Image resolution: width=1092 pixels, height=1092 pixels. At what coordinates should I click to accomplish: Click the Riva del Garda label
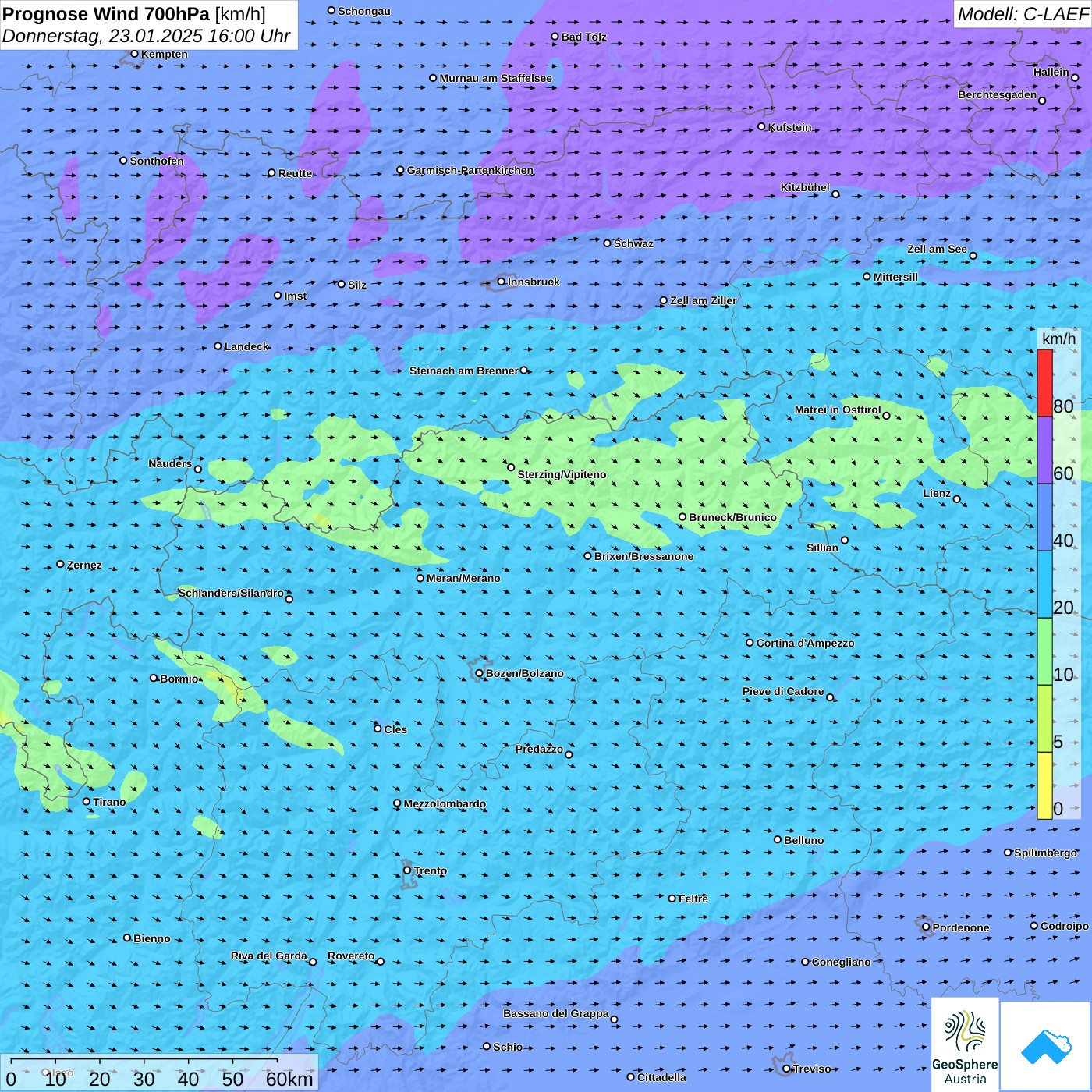[x=269, y=955]
